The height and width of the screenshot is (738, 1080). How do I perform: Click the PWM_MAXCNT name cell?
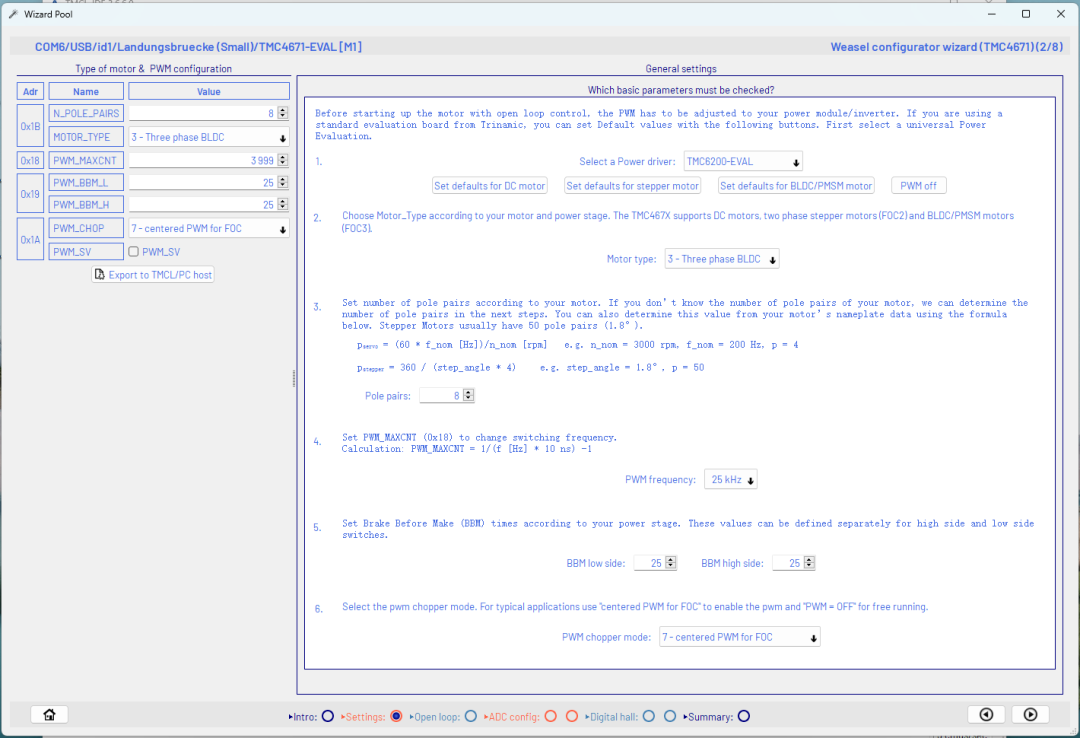coord(86,161)
